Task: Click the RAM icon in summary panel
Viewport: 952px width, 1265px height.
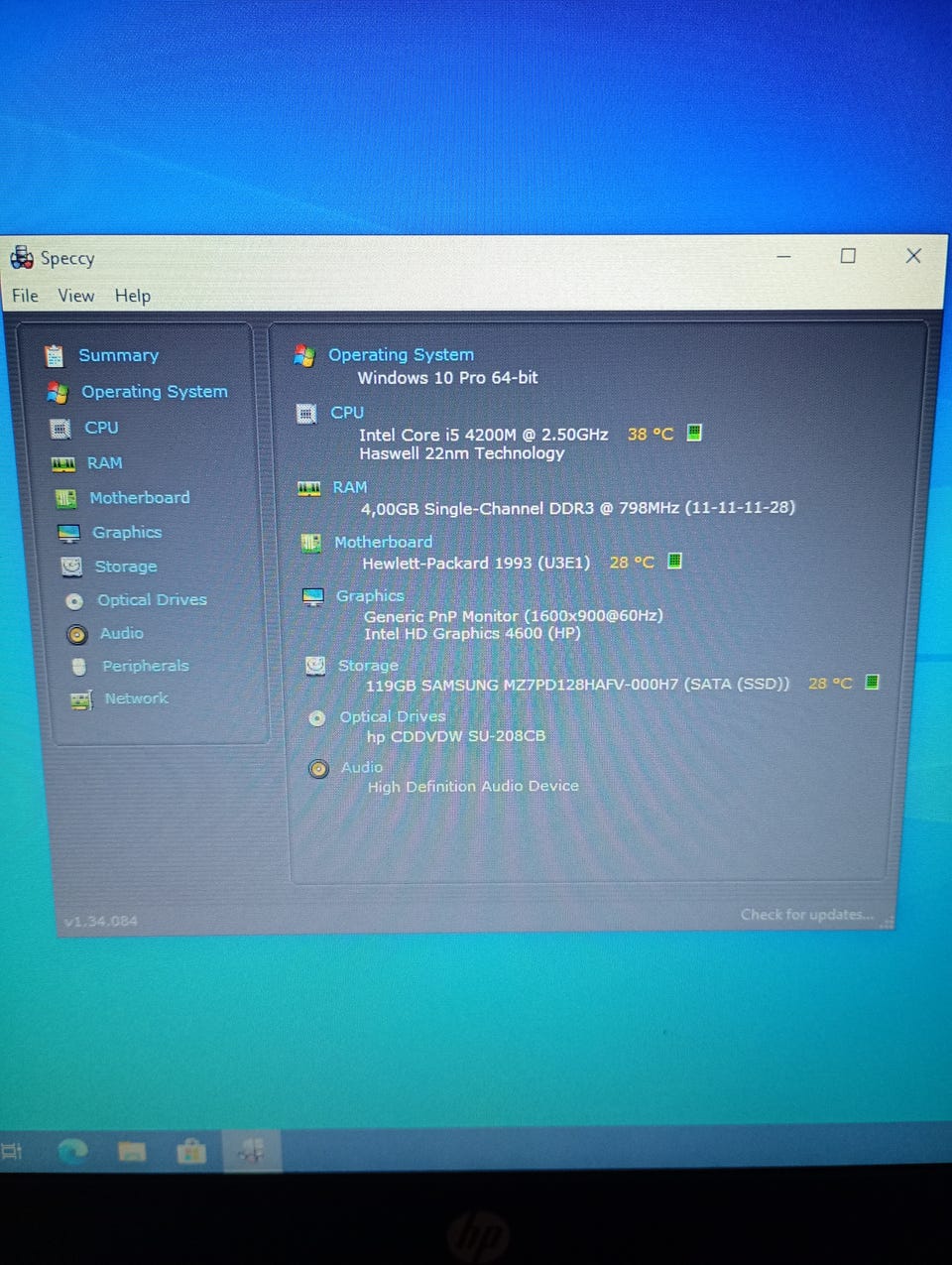Action: tap(309, 488)
